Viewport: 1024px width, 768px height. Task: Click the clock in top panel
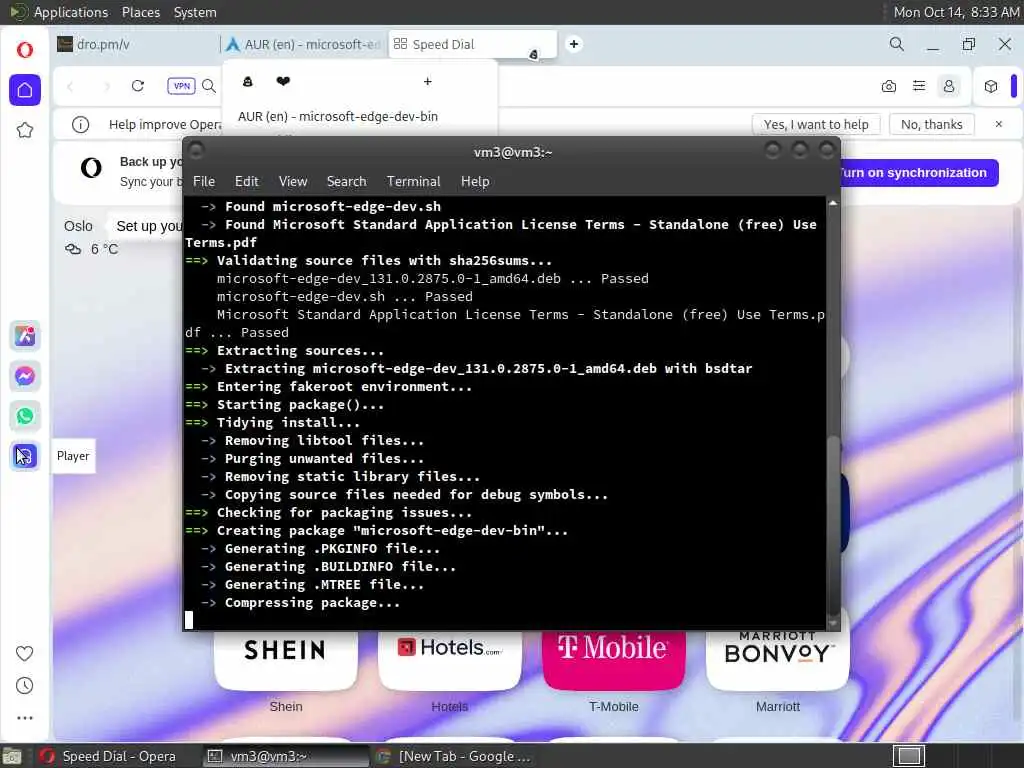(956, 12)
